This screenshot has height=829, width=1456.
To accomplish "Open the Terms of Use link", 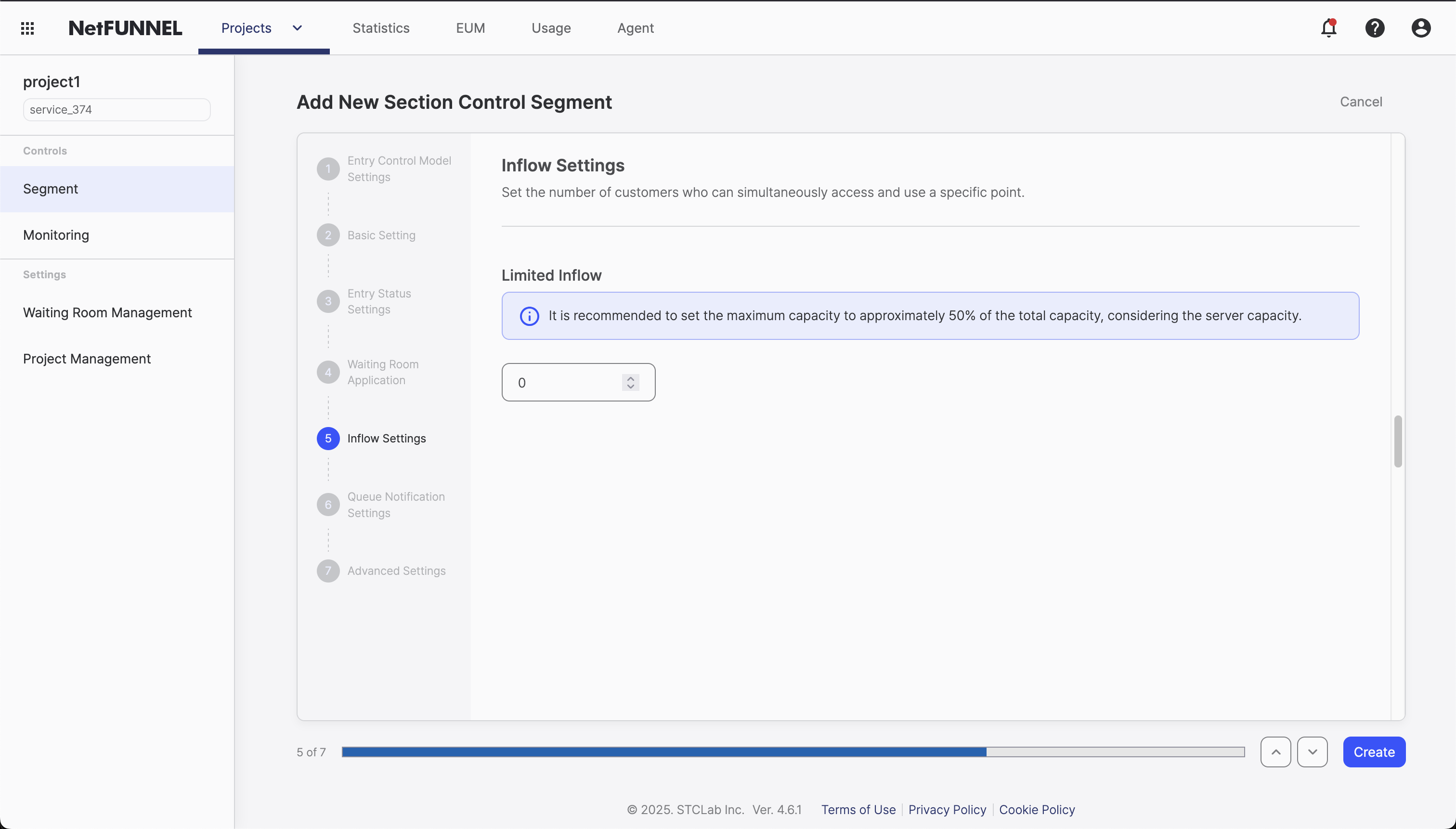I will [858, 809].
